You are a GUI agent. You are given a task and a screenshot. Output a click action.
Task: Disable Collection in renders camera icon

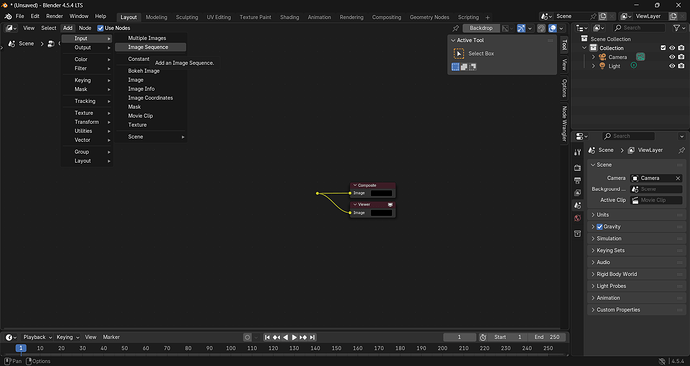click(x=681, y=48)
